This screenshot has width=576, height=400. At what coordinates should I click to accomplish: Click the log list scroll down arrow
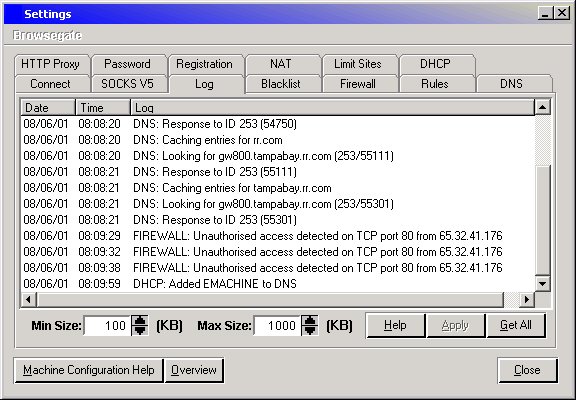click(543, 284)
